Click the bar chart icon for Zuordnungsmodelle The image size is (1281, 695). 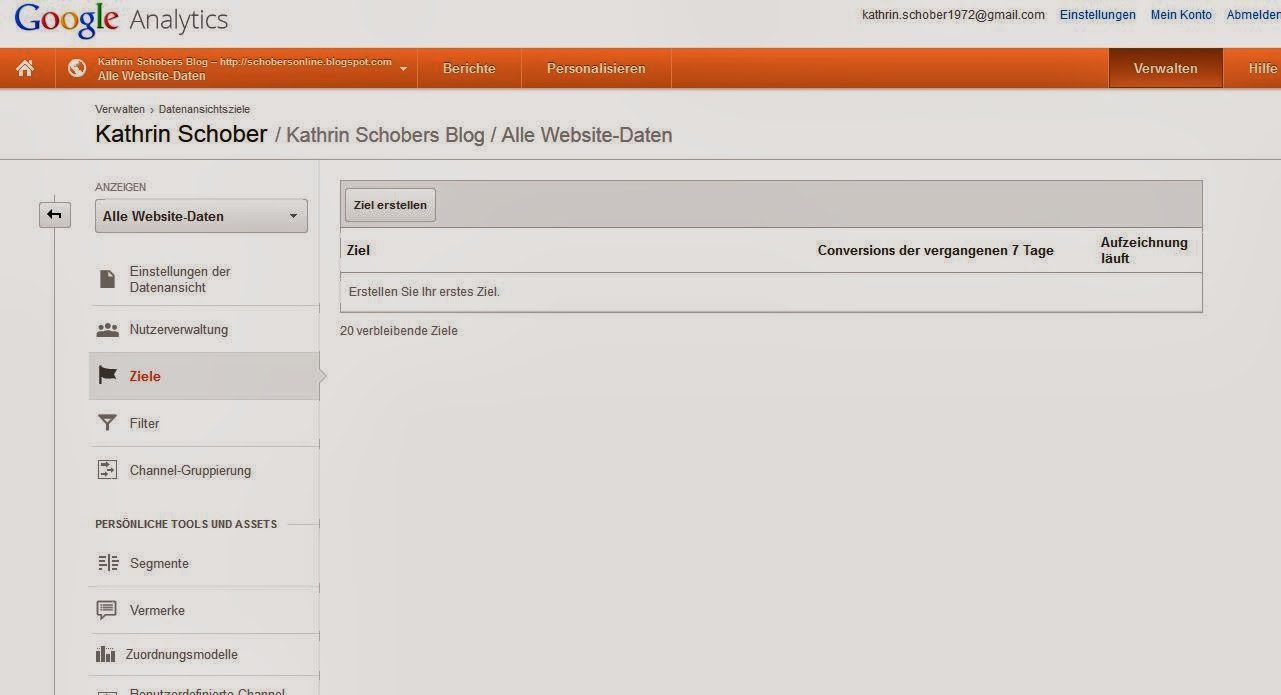coord(106,655)
